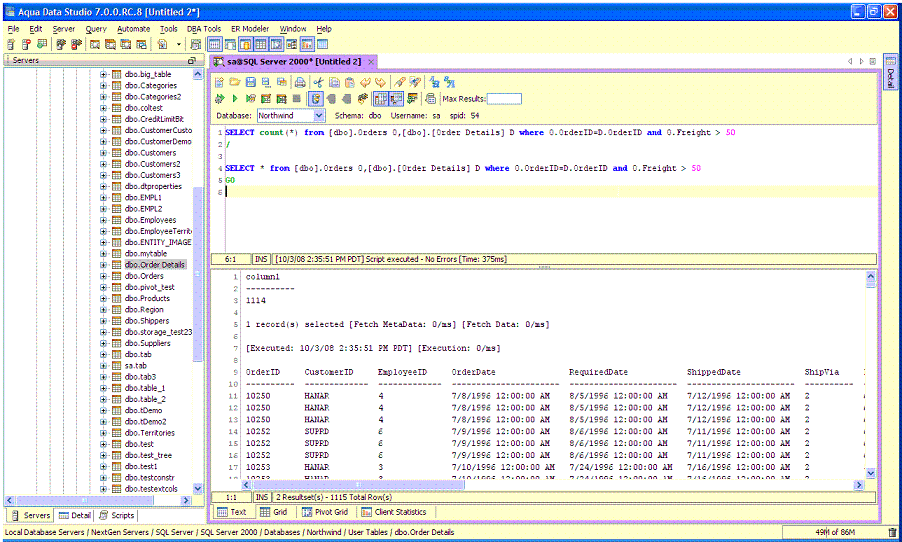
Task: Save the script using the floppy disk icon
Action: tap(250, 82)
